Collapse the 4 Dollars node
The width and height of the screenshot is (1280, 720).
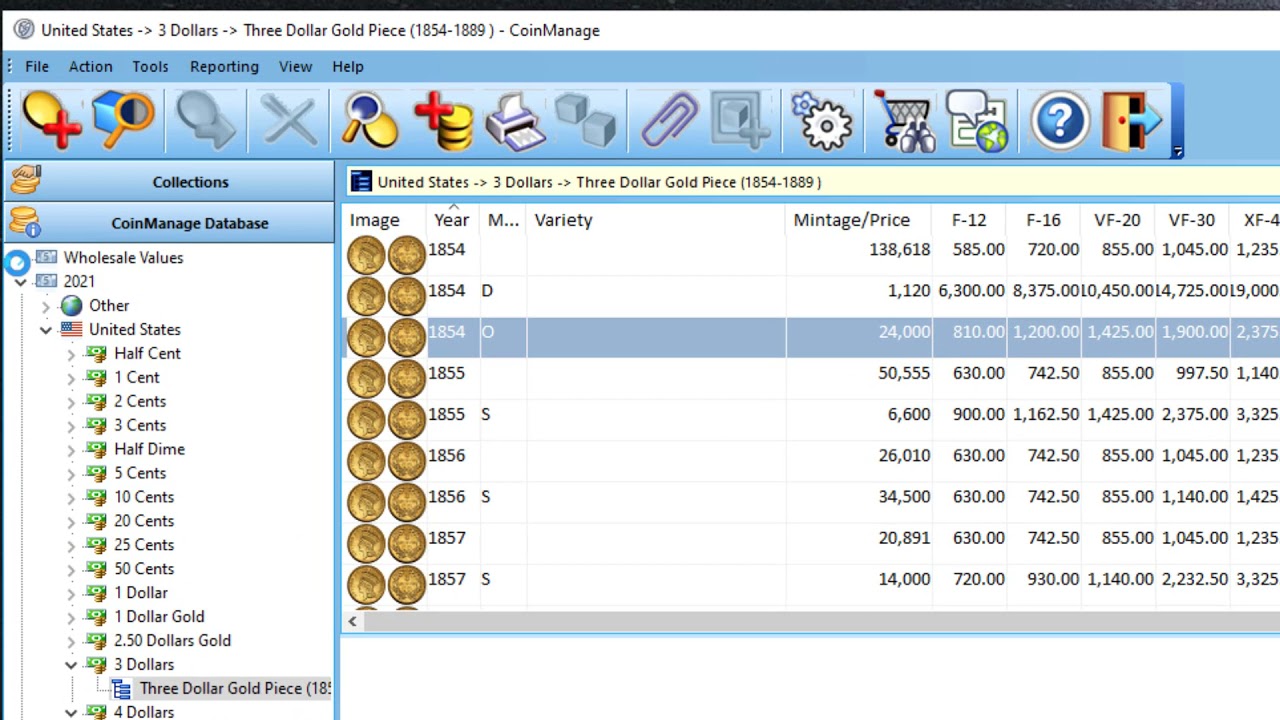point(71,713)
